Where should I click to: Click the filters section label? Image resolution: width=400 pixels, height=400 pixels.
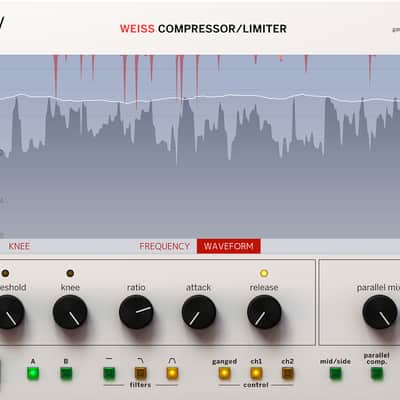tap(140, 385)
